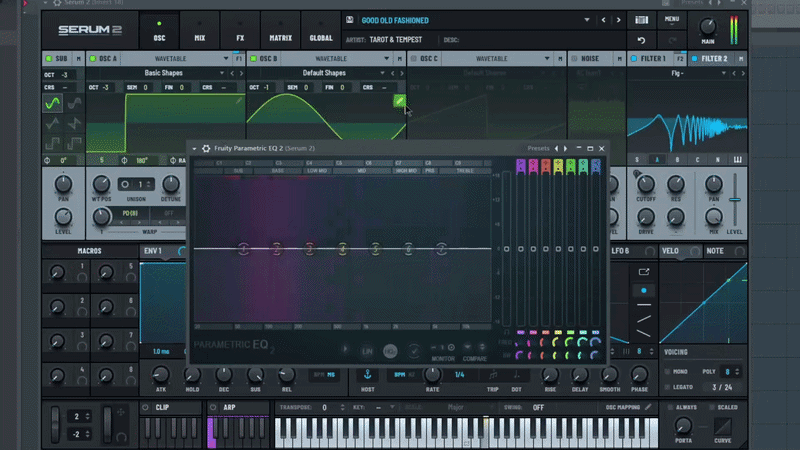The image size is (800, 450).
Task: Click the LIN button in Parametric EQ
Action: coord(366,351)
